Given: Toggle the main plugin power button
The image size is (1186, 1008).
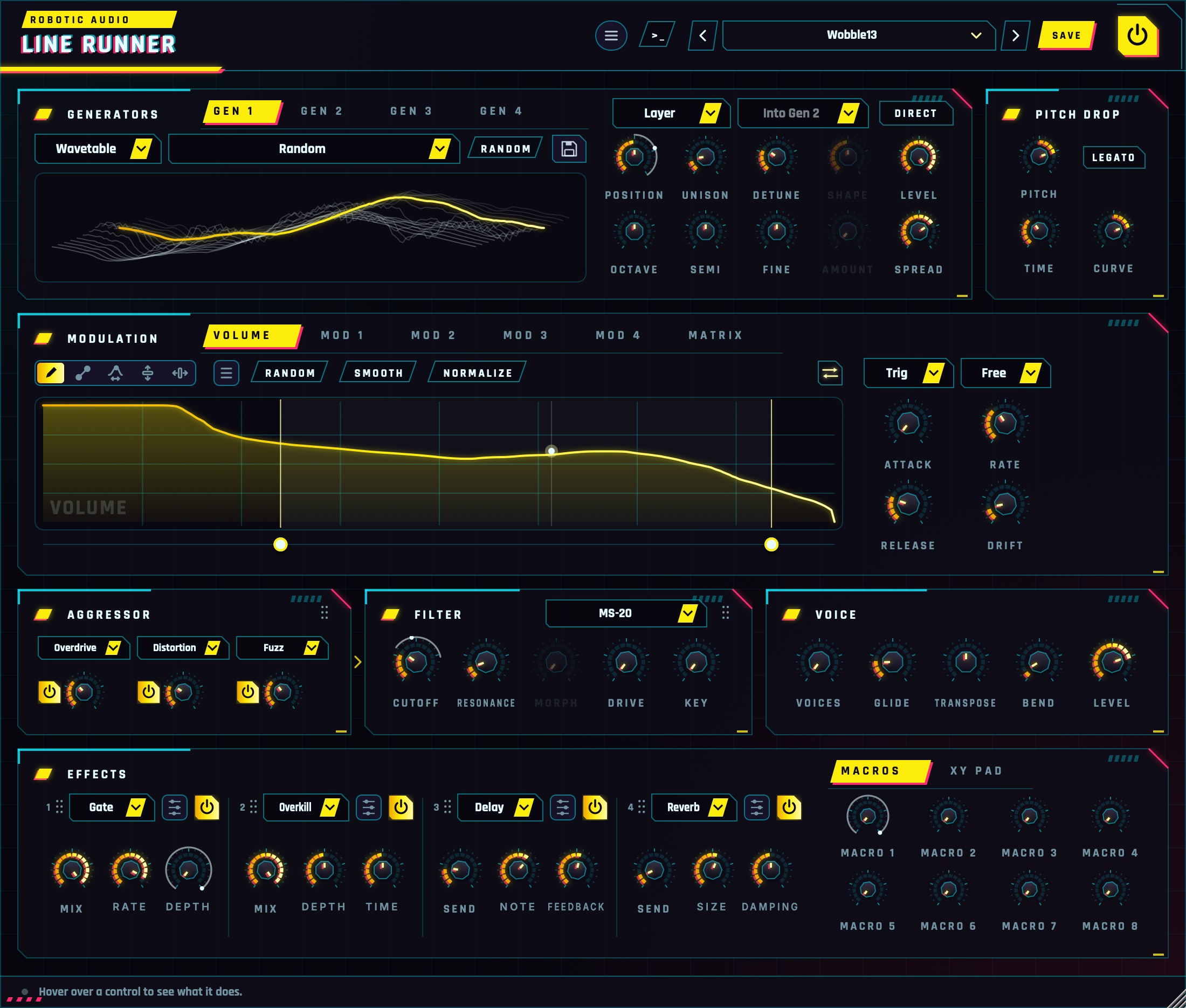Looking at the screenshot, I should pos(1138,36).
